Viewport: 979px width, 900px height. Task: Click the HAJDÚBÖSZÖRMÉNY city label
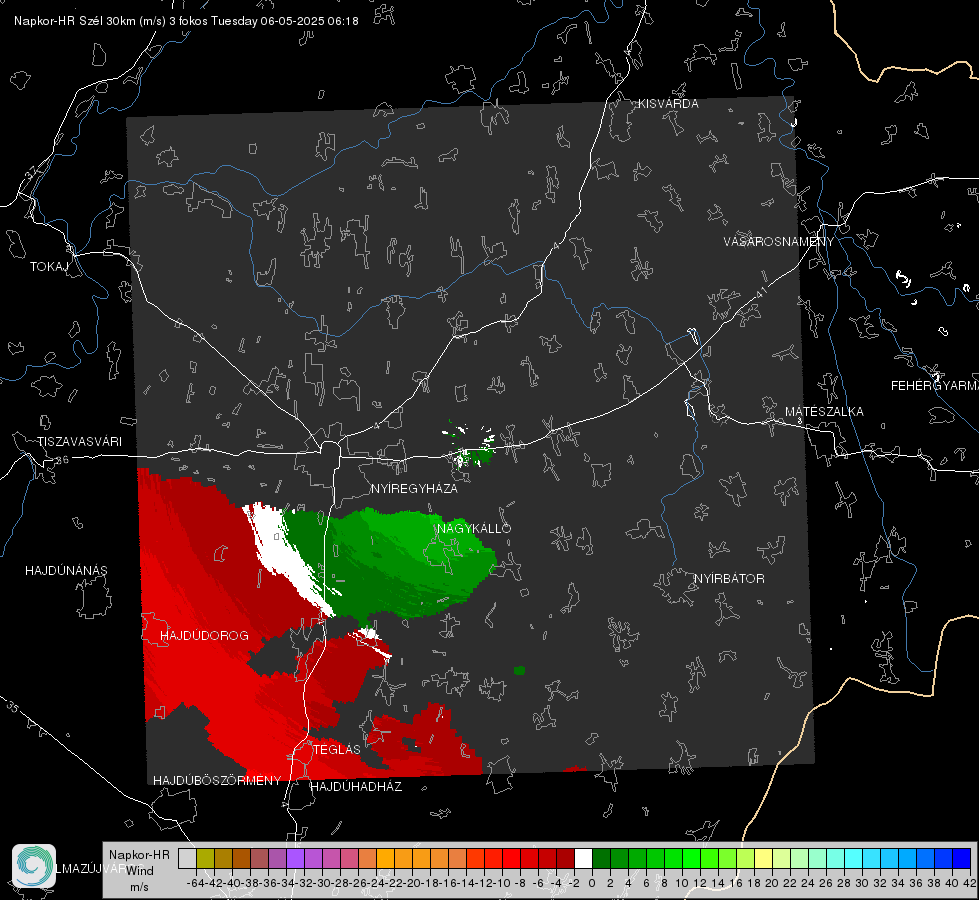coord(217,781)
